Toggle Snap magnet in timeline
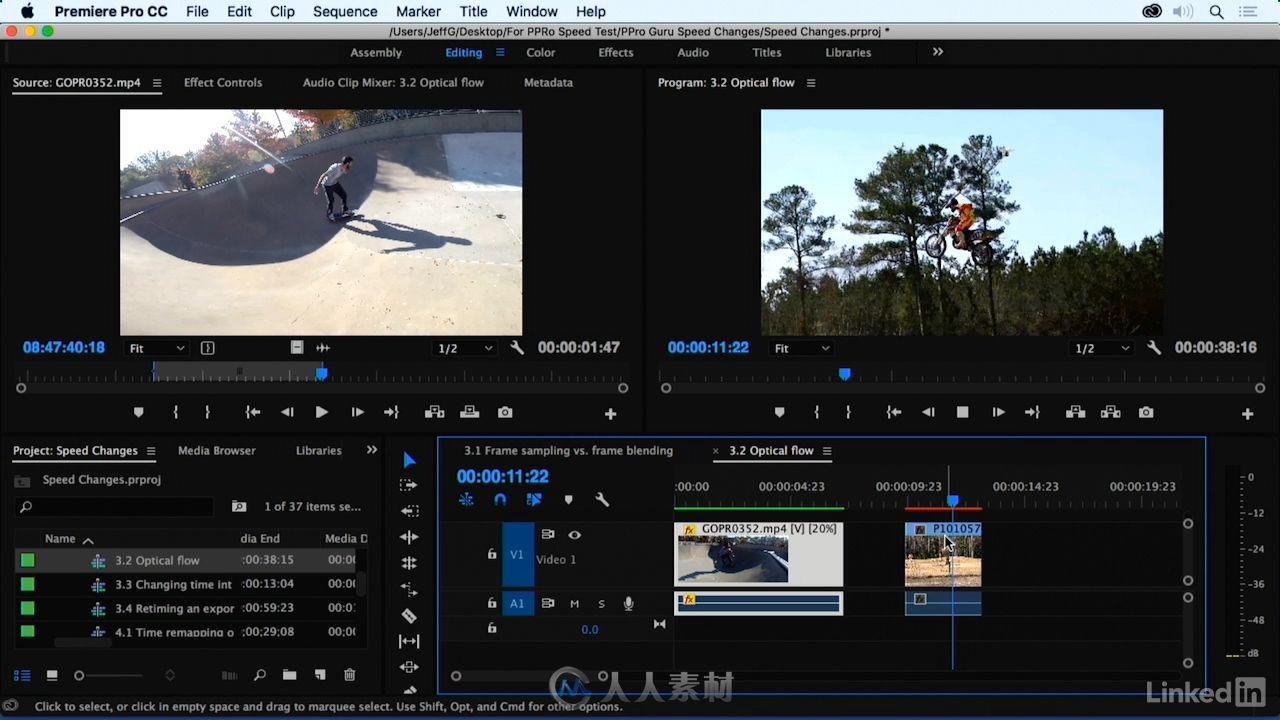The width and height of the screenshot is (1280, 720). (500, 499)
